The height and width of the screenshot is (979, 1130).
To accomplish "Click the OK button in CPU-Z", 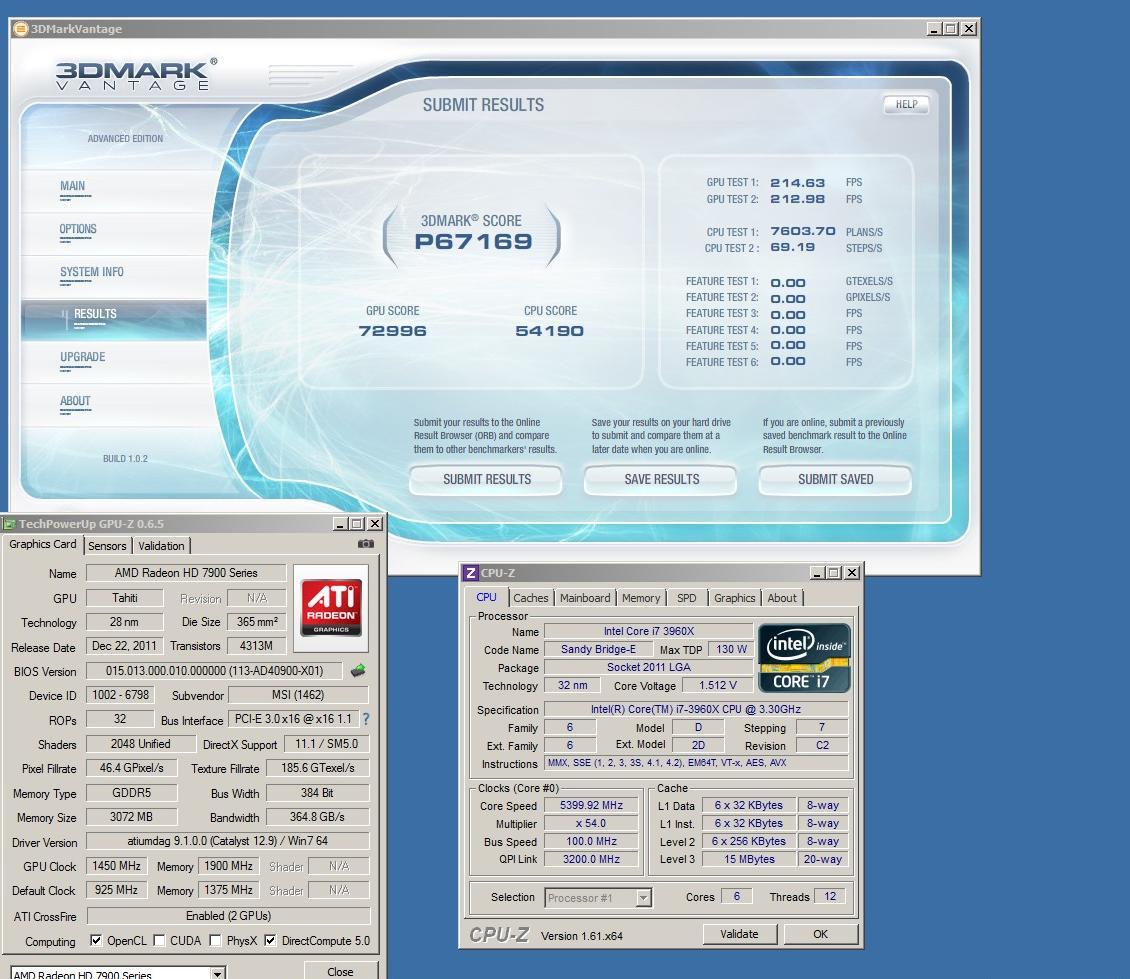I will tap(820, 934).
